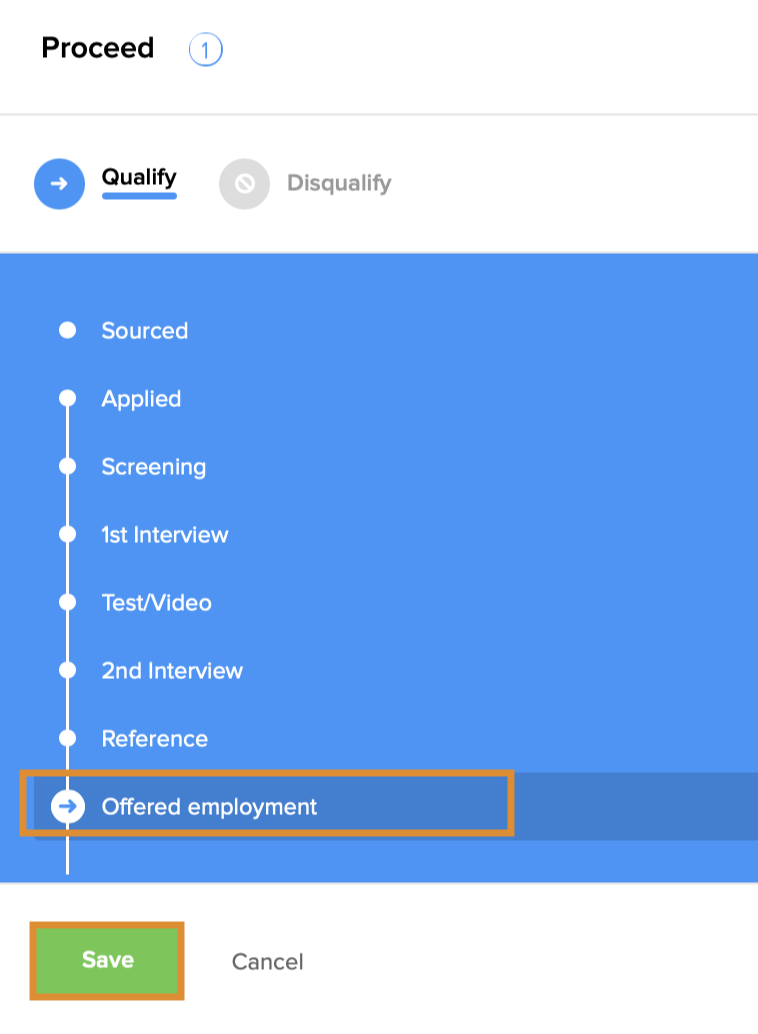Switch to the Disqualify tab
The height and width of the screenshot is (1034, 758).
point(339,184)
